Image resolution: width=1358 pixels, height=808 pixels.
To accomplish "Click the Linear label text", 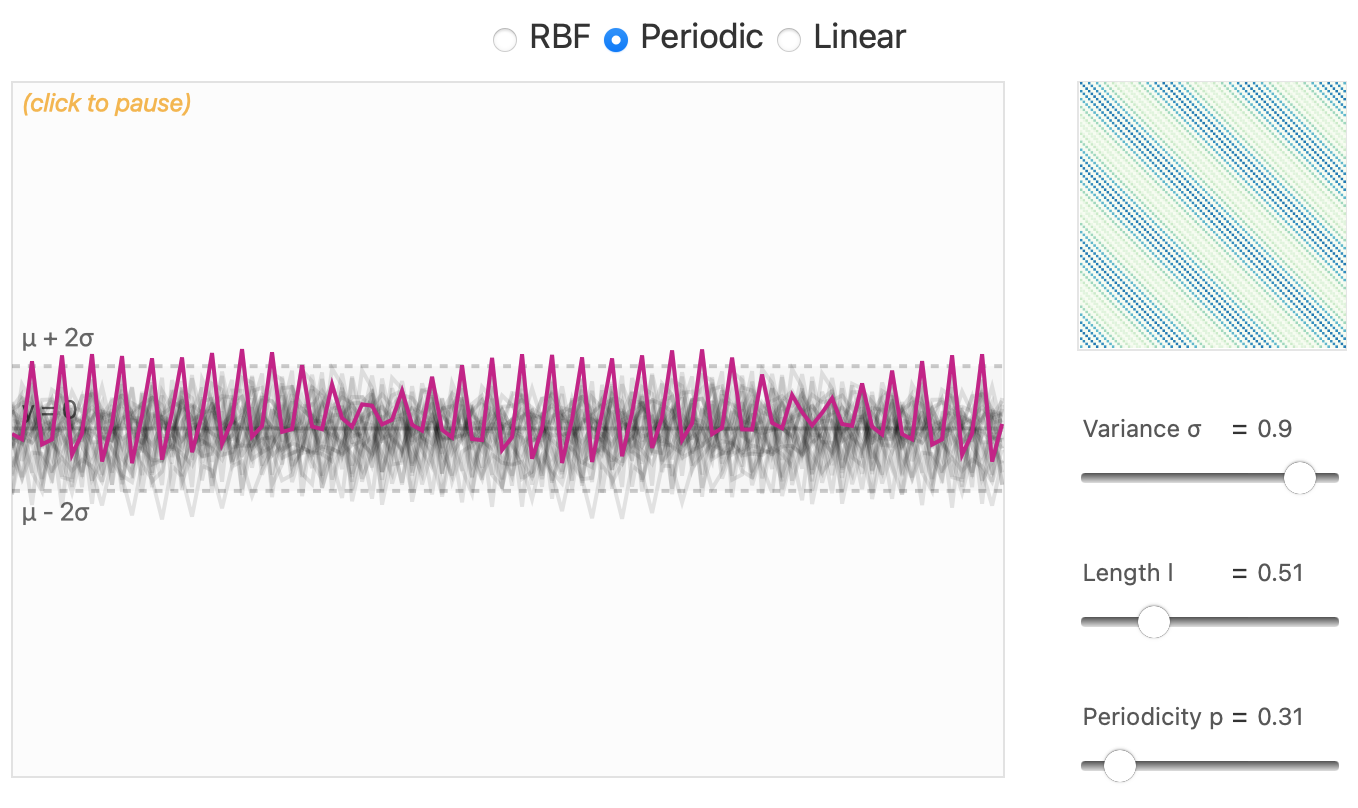I will point(859,38).
